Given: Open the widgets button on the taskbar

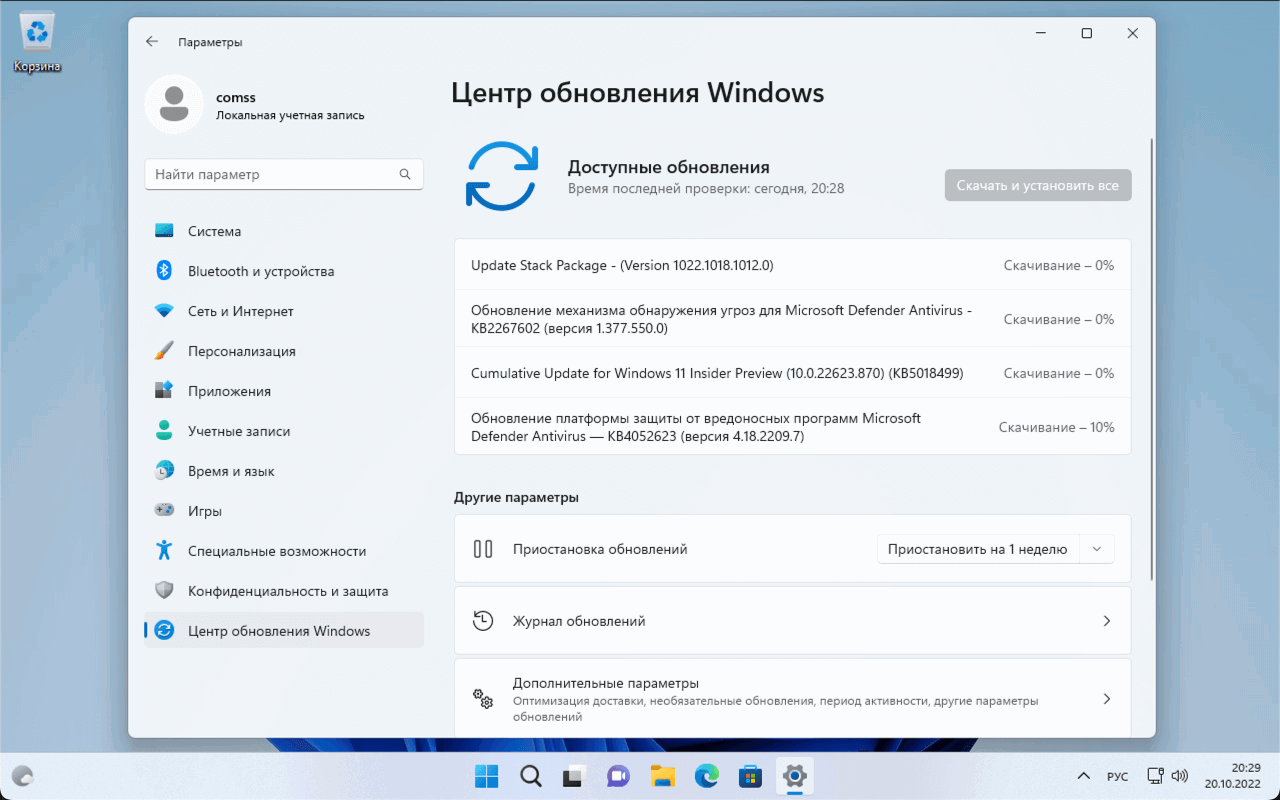Looking at the screenshot, I should point(23,776).
